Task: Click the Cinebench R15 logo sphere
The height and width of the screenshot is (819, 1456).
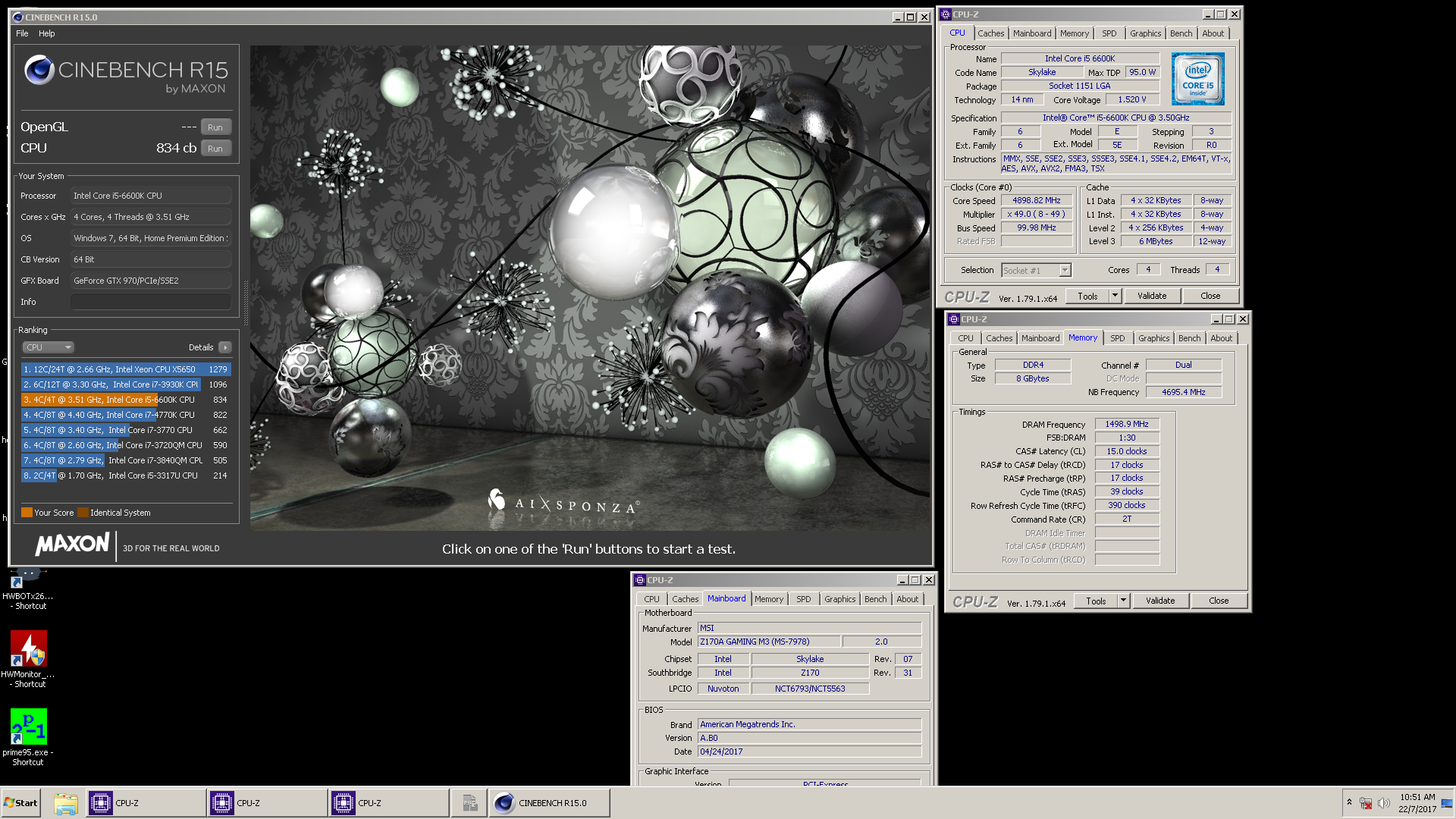Action: [39, 70]
